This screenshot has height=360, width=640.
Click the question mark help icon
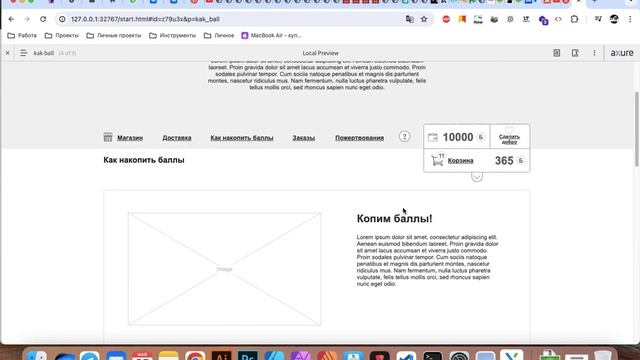pyautogui.click(x=404, y=136)
